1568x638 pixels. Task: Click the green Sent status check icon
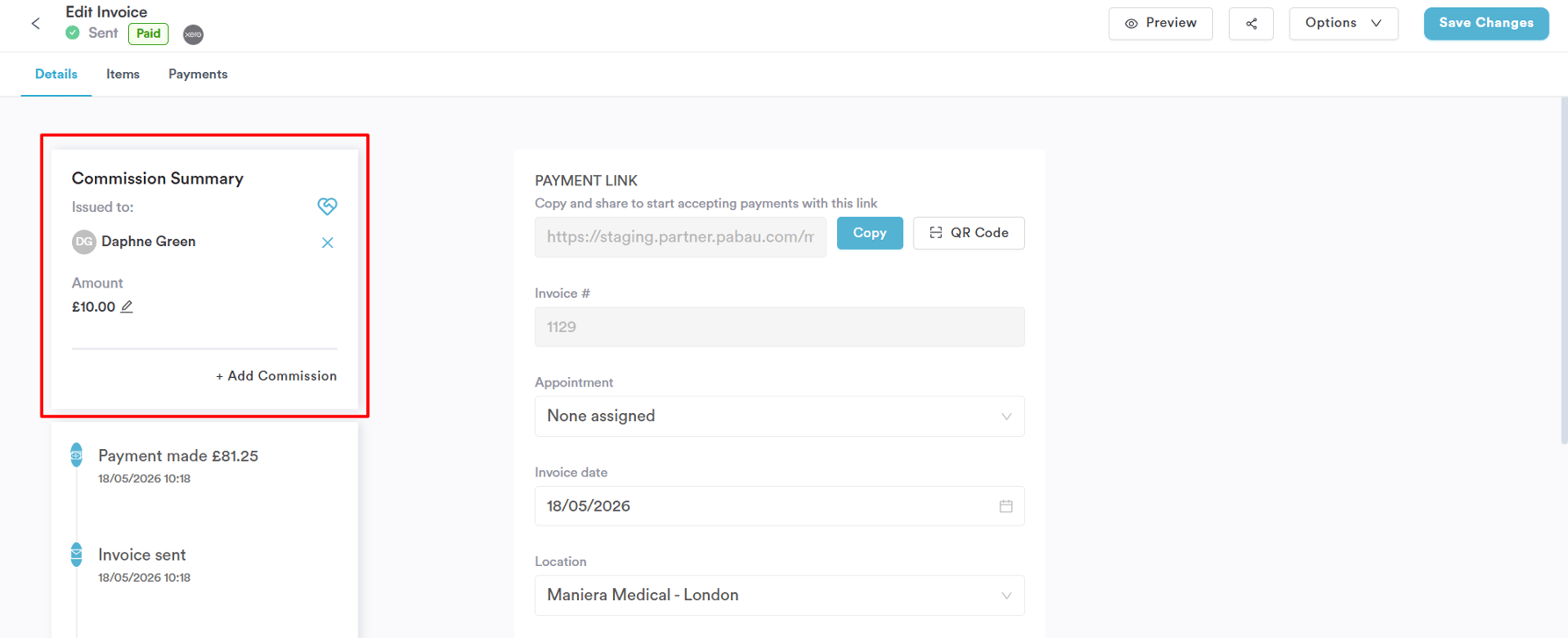(73, 33)
